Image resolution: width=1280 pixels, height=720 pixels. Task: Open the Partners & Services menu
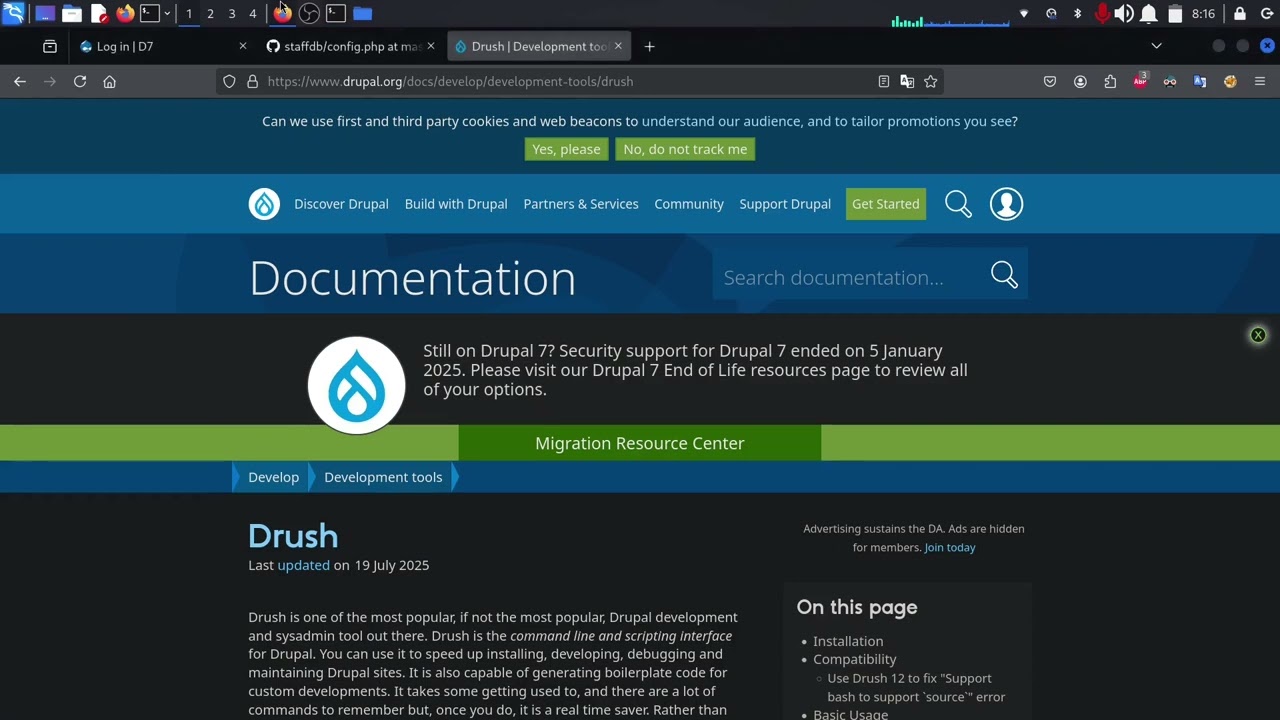point(581,204)
